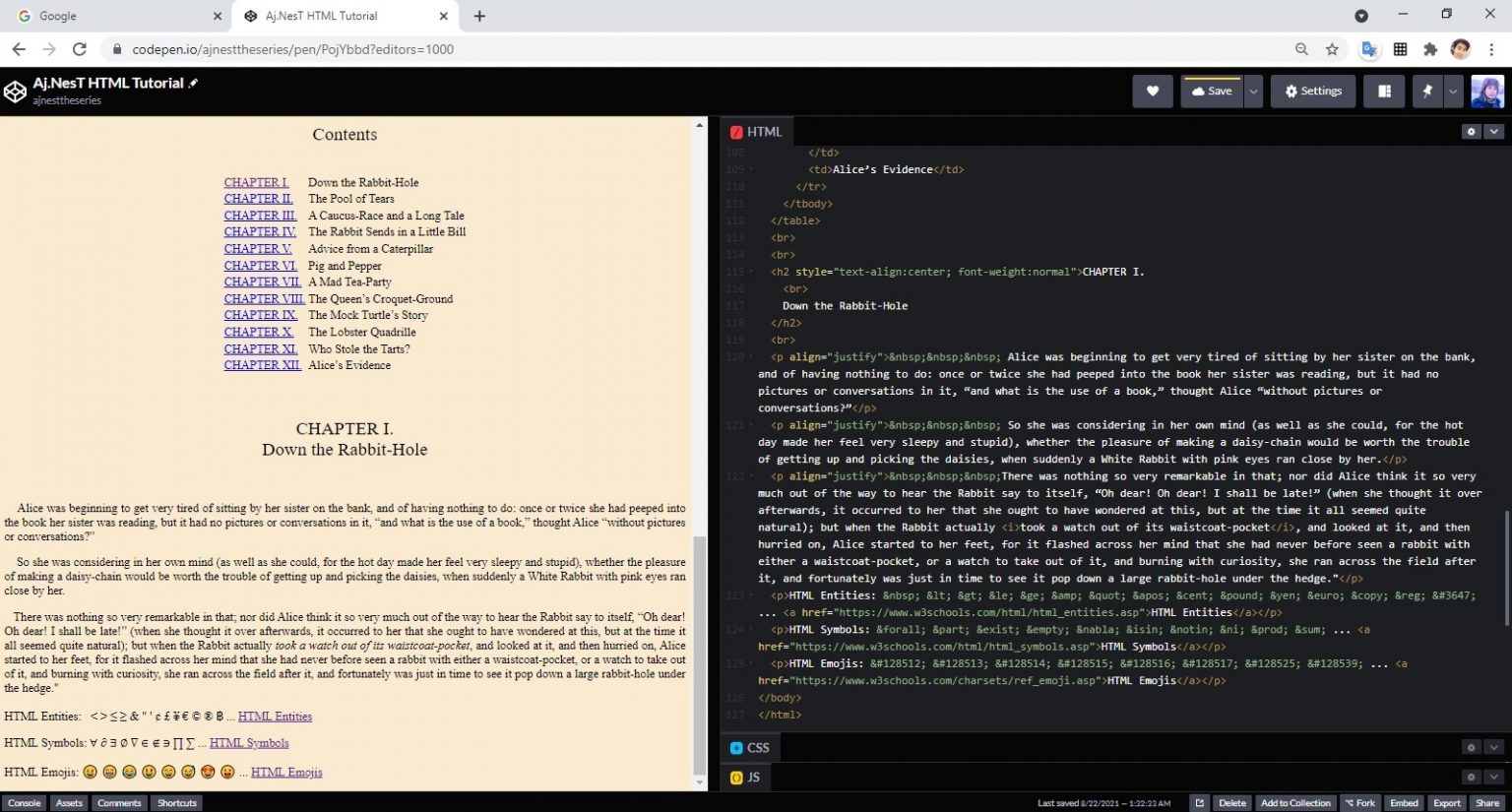Expand the JS editor dropdown chevron

(x=1493, y=778)
